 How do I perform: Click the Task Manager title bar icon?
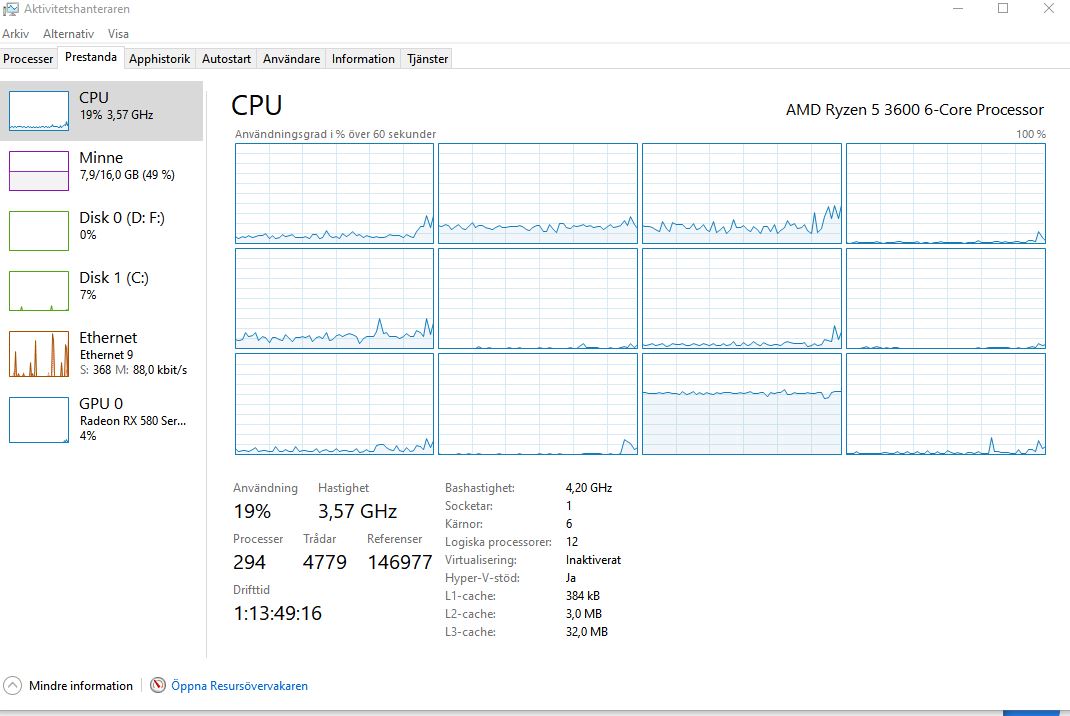pos(10,9)
